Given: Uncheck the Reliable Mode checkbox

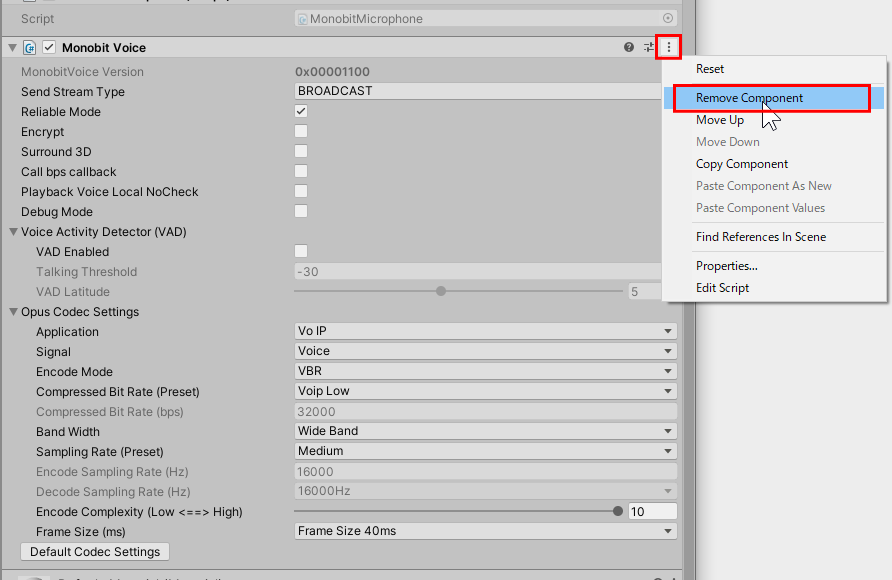Looking at the screenshot, I should pyautogui.click(x=301, y=111).
